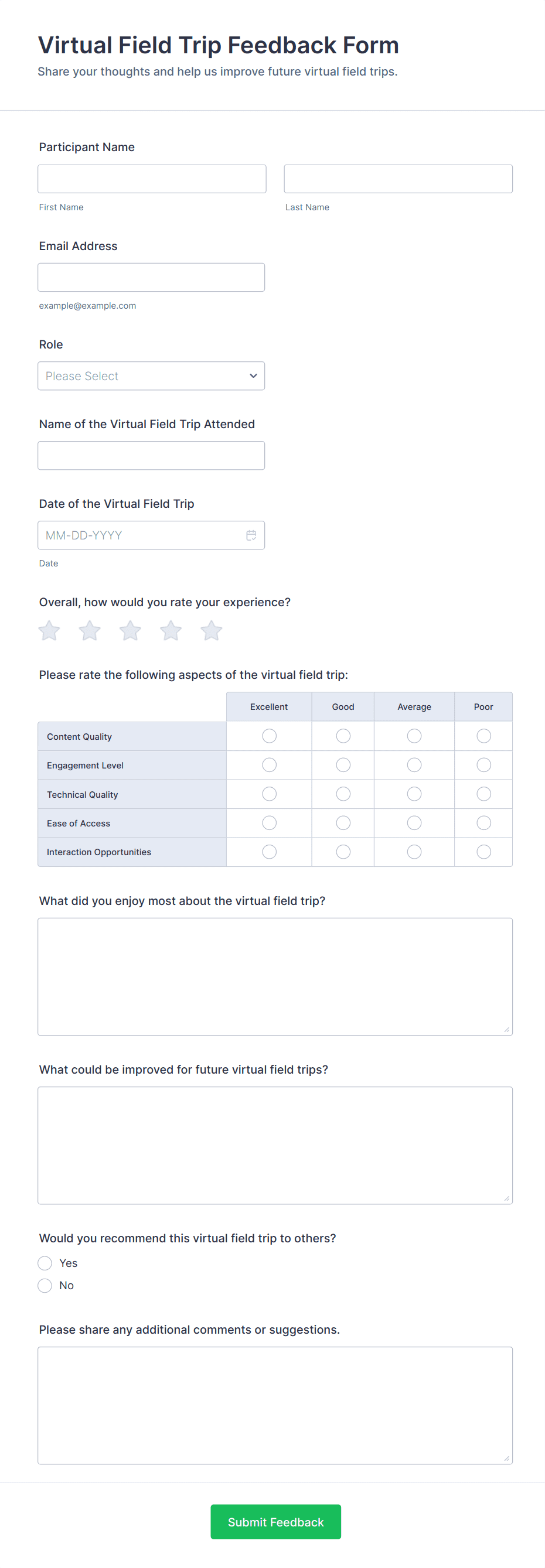Screen dimensions: 545x1568
Task: Focus the First Name field
Action: (152, 179)
